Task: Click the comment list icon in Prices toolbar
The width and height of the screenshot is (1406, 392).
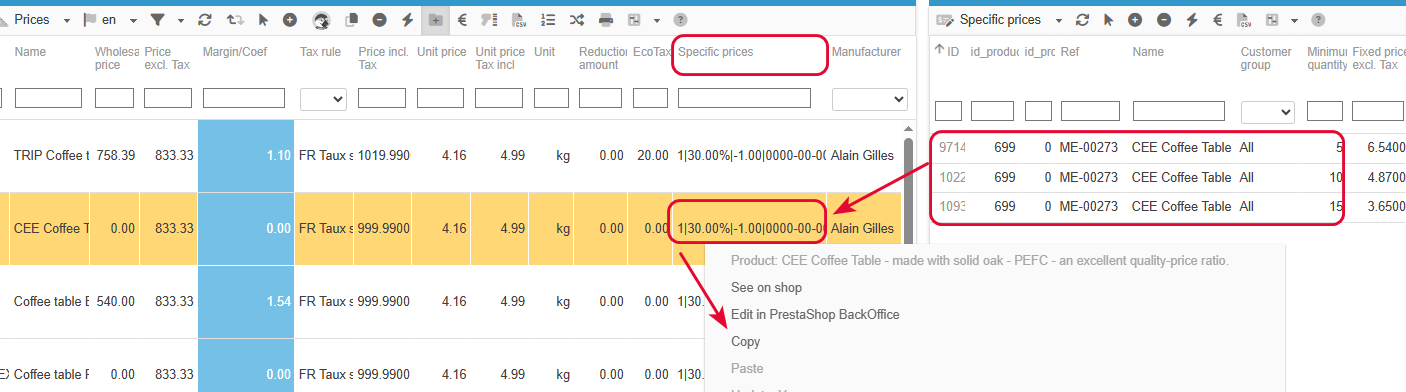Action: [490, 20]
